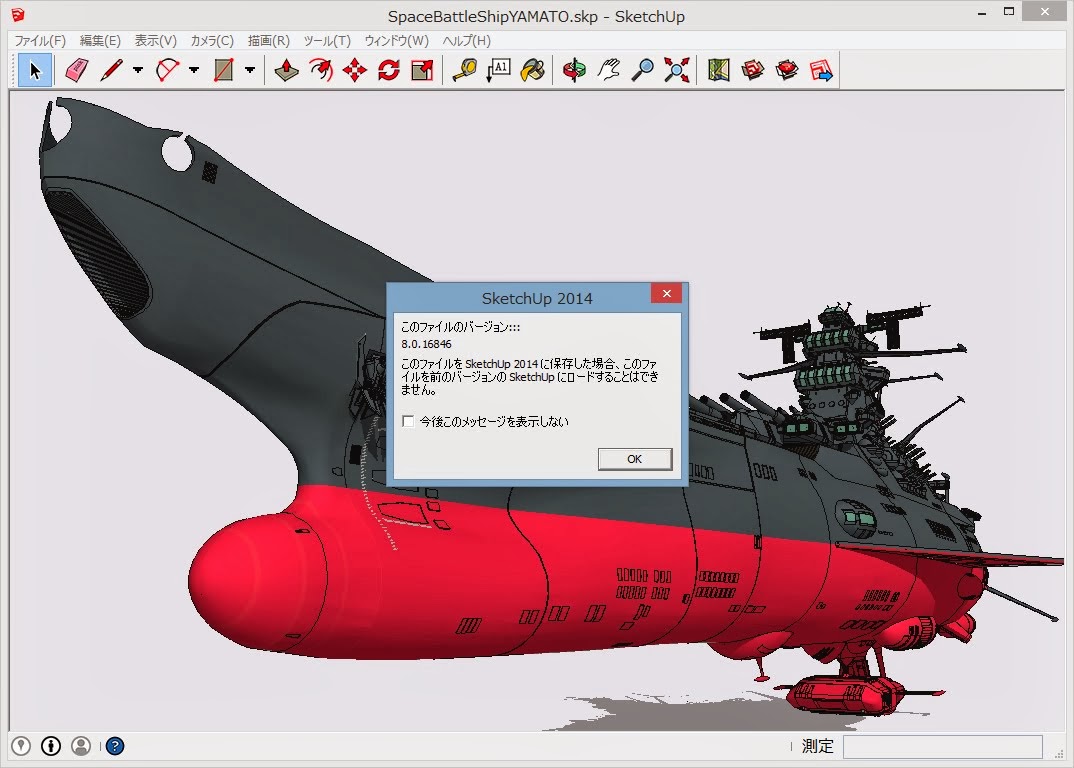Screen dimensions: 1074x768
Task: Select the Rectangle shape tool
Action: [x=223, y=70]
